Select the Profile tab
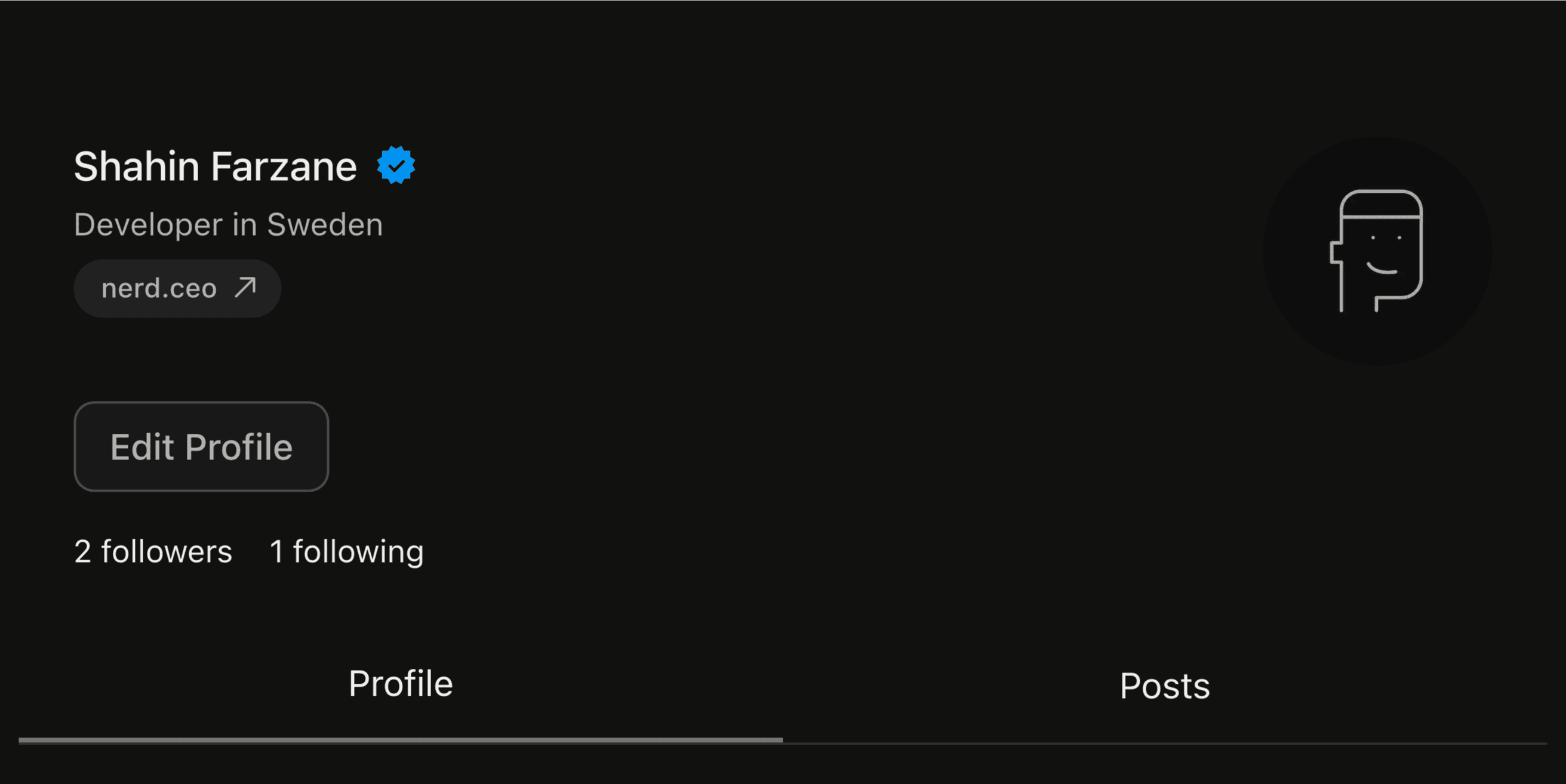Viewport: 1566px width, 784px height. coord(401,684)
